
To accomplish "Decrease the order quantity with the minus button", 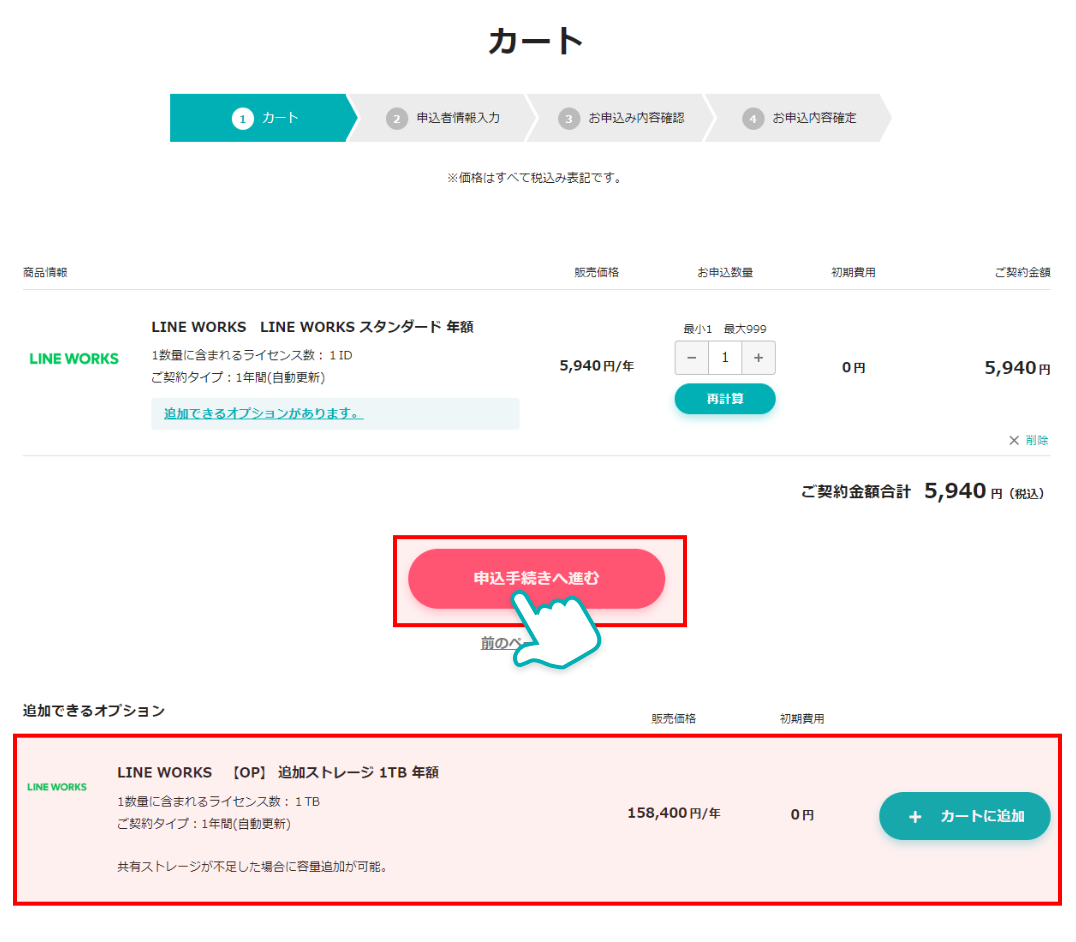I will pos(692,357).
